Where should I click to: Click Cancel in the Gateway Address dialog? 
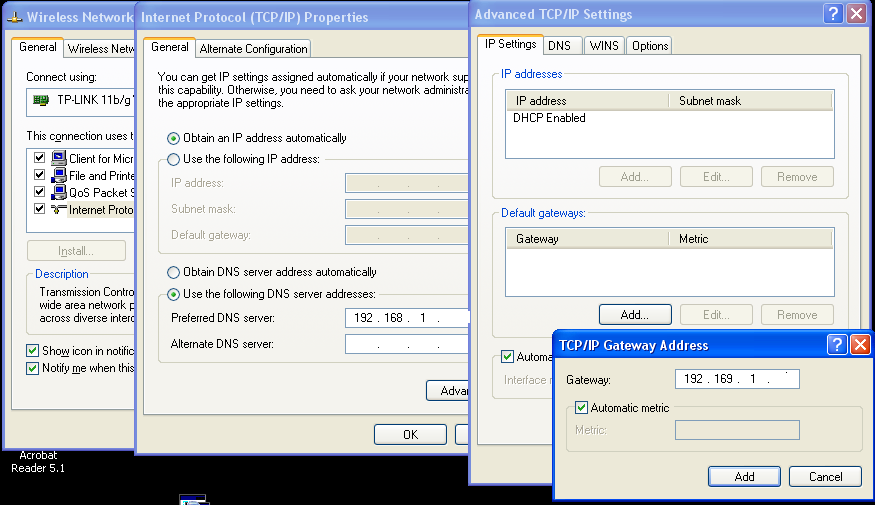coord(825,477)
